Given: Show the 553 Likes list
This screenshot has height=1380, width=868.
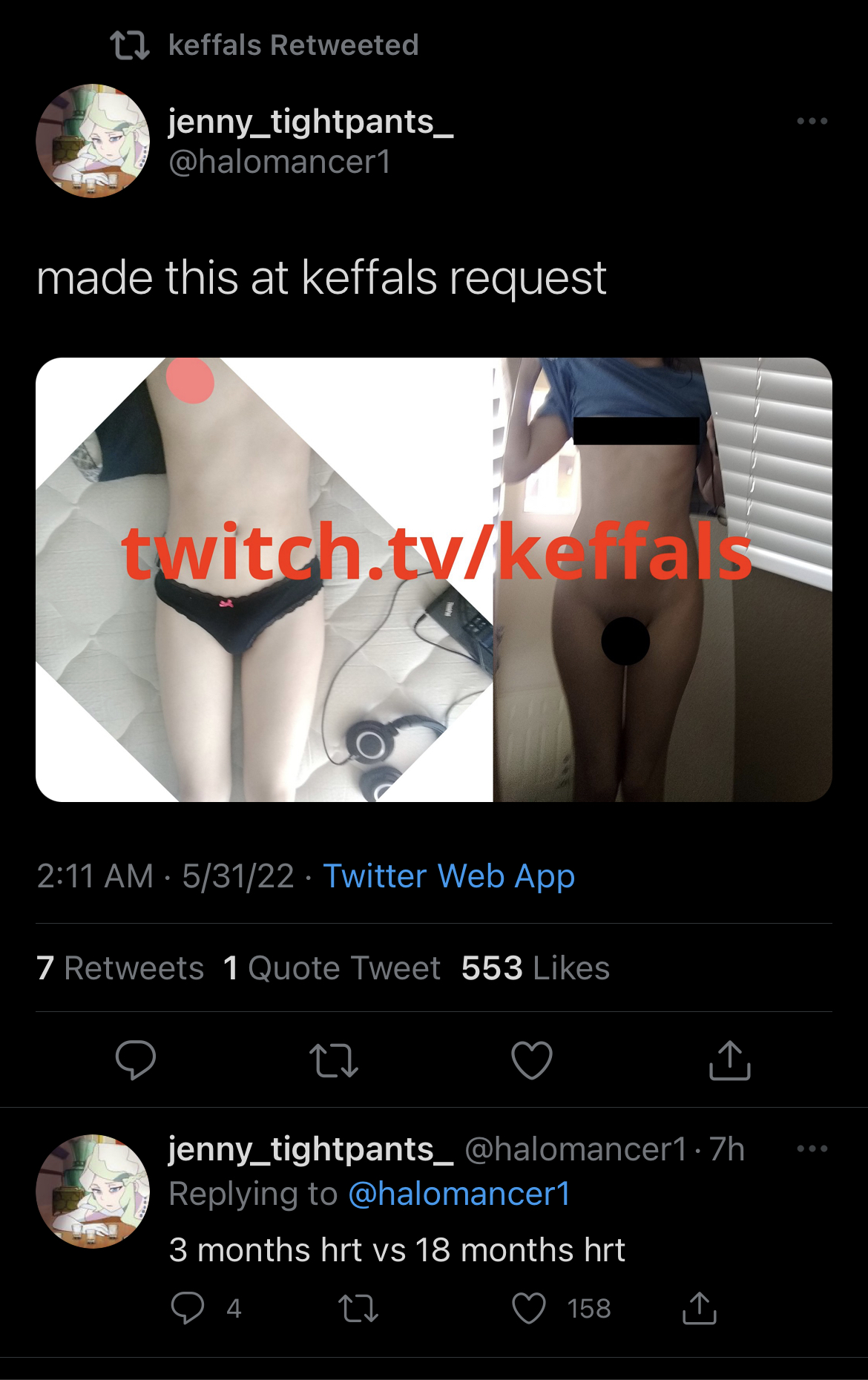Looking at the screenshot, I should [x=536, y=968].
